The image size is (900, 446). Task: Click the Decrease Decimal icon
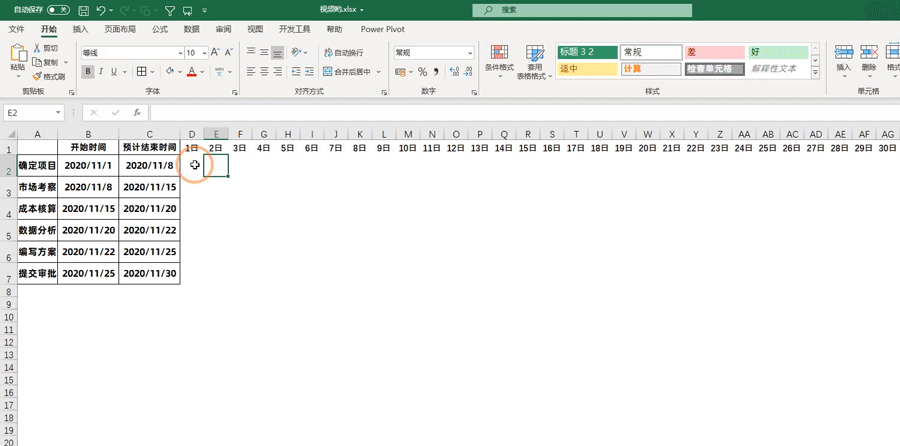tap(468, 72)
